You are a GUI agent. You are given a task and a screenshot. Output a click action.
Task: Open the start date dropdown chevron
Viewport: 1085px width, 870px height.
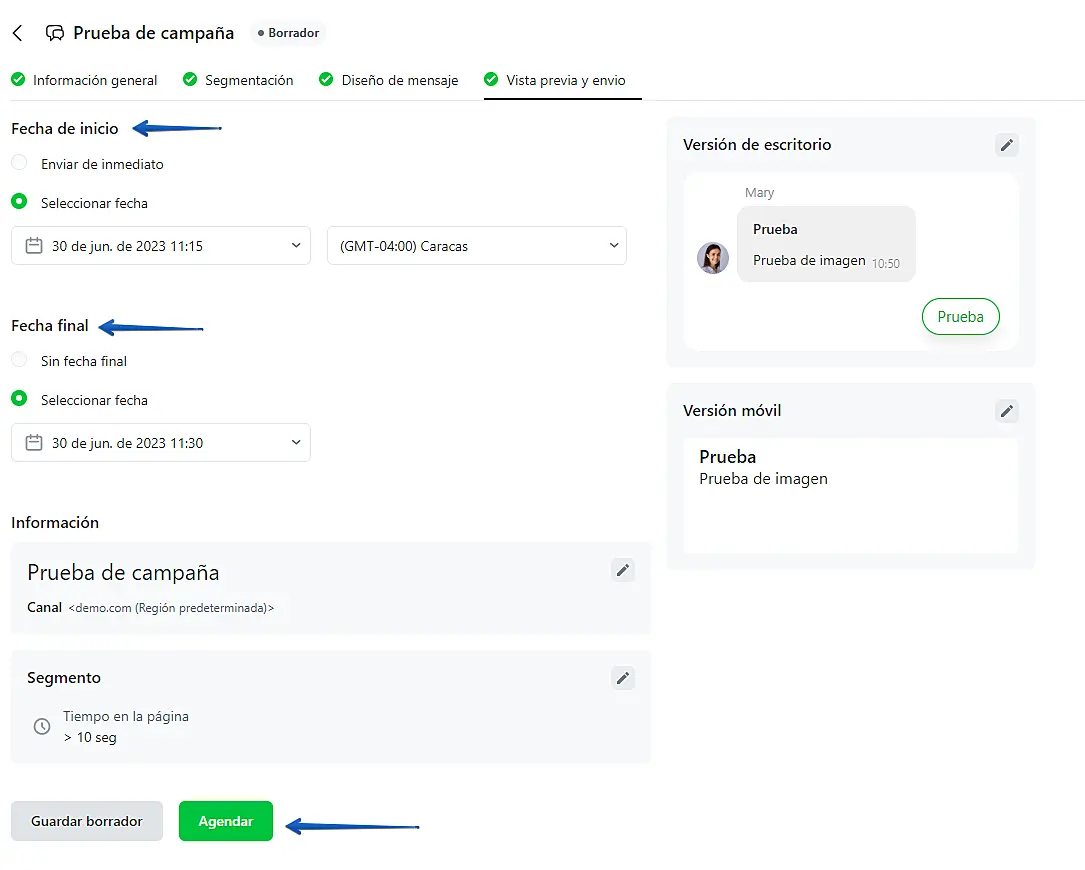click(295, 246)
